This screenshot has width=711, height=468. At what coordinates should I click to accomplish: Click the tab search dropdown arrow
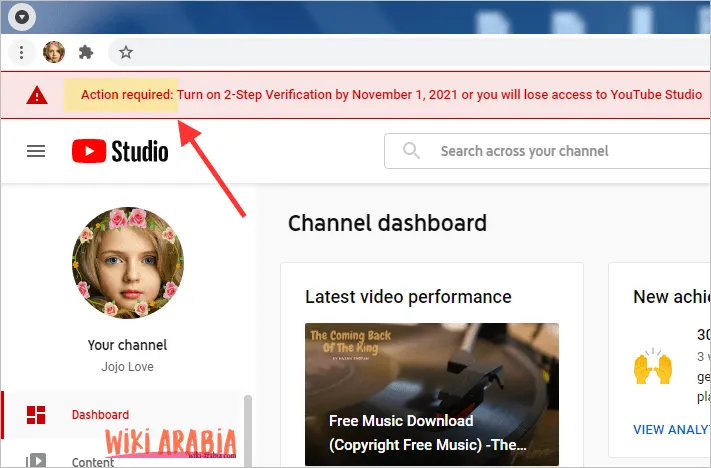pyautogui.click(x=22, y=17)
